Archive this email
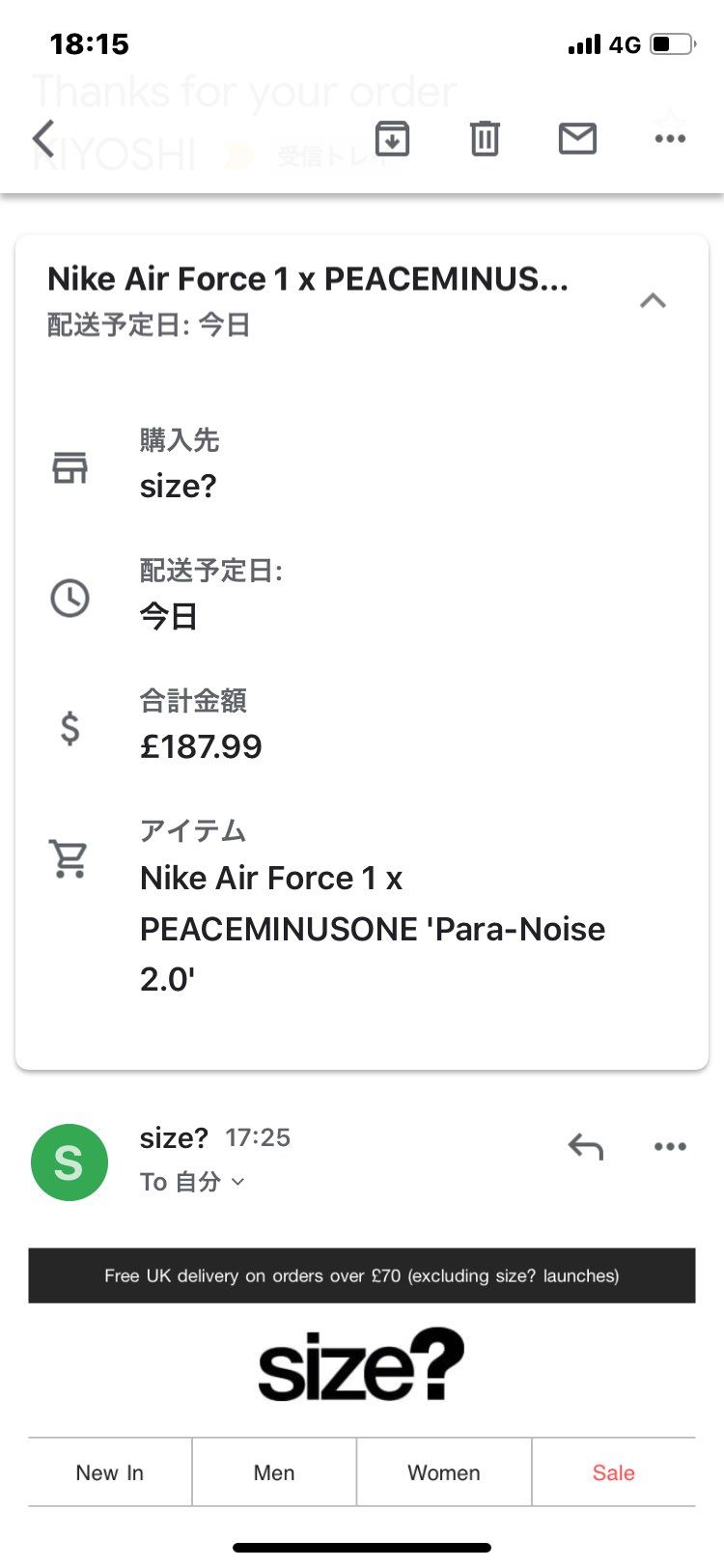Image resolution: width=724 pixels, height=1568 pixels. coord(391,139)
